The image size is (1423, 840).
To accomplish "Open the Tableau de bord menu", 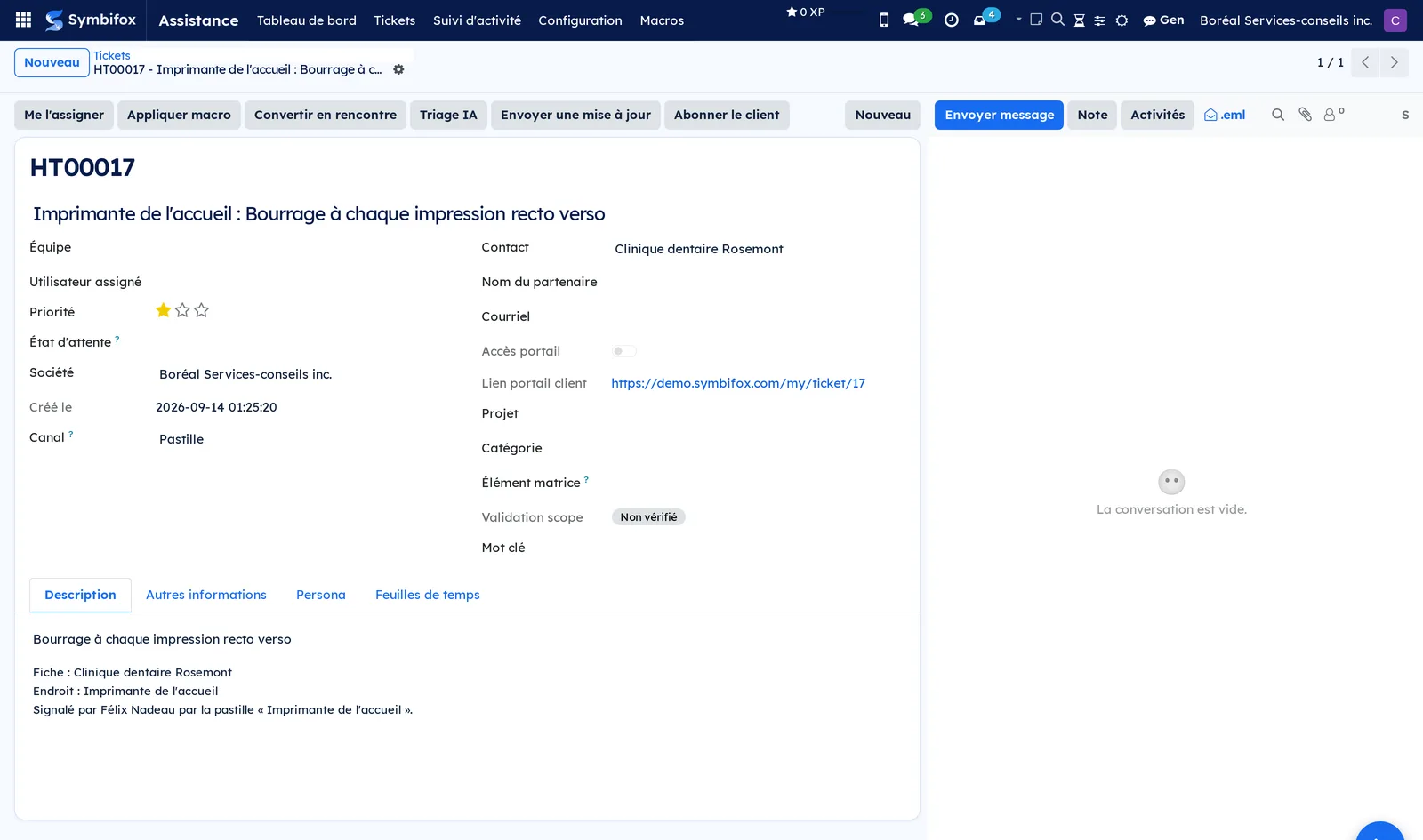I will [x=307, y=20].
